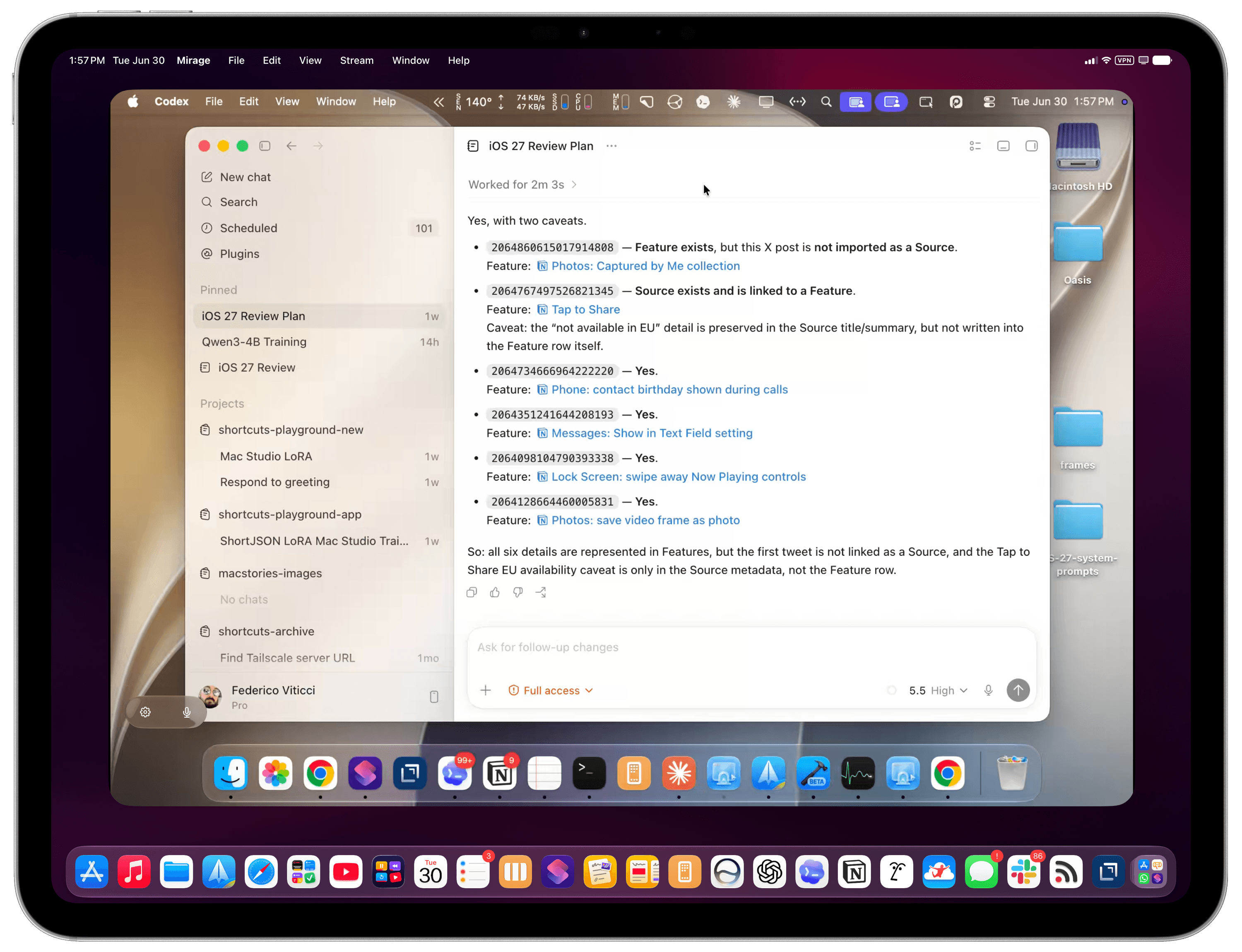This screenshot has width=1242, height=952.
Task: Collapse the macstories-images project
Action: click(319, 573)
